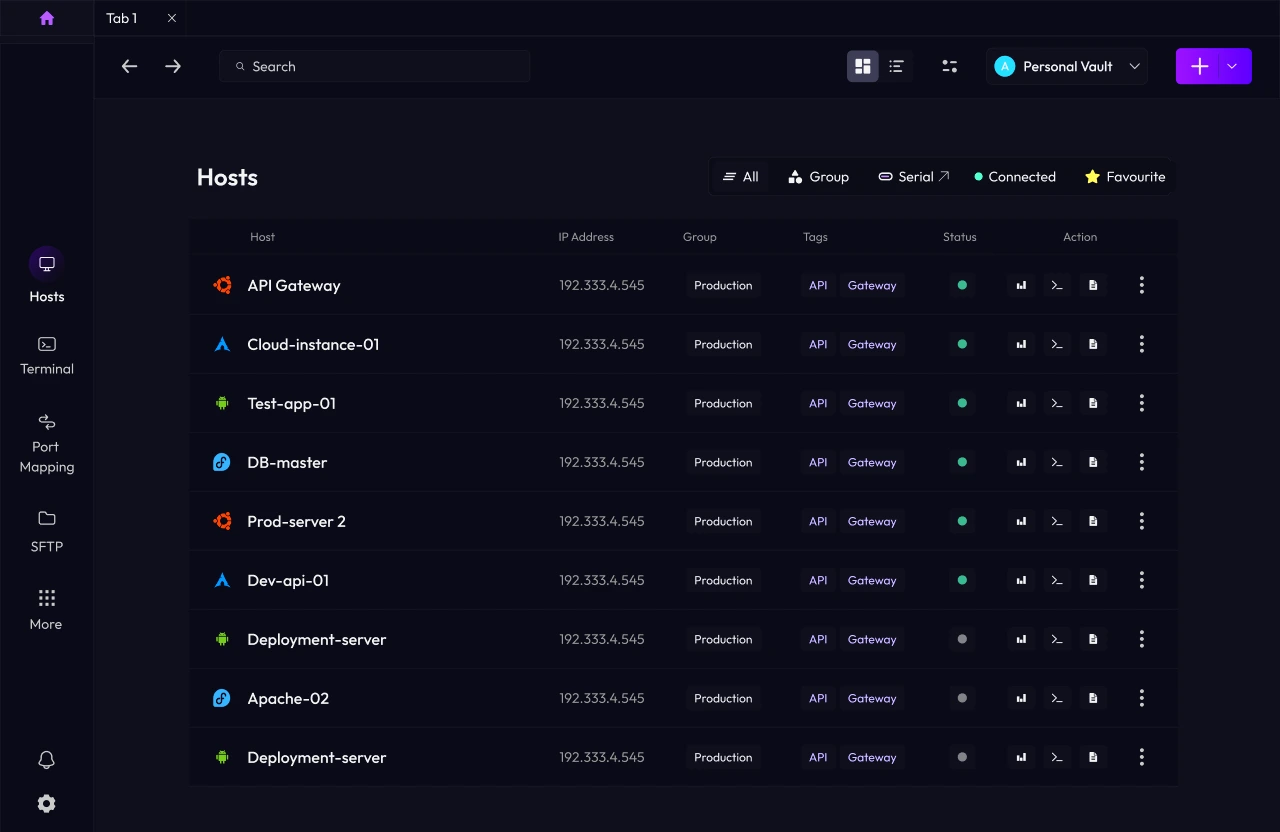Filter hosts by Favourite
This screenshot has height=832, width=1280.
(1125, 177)
